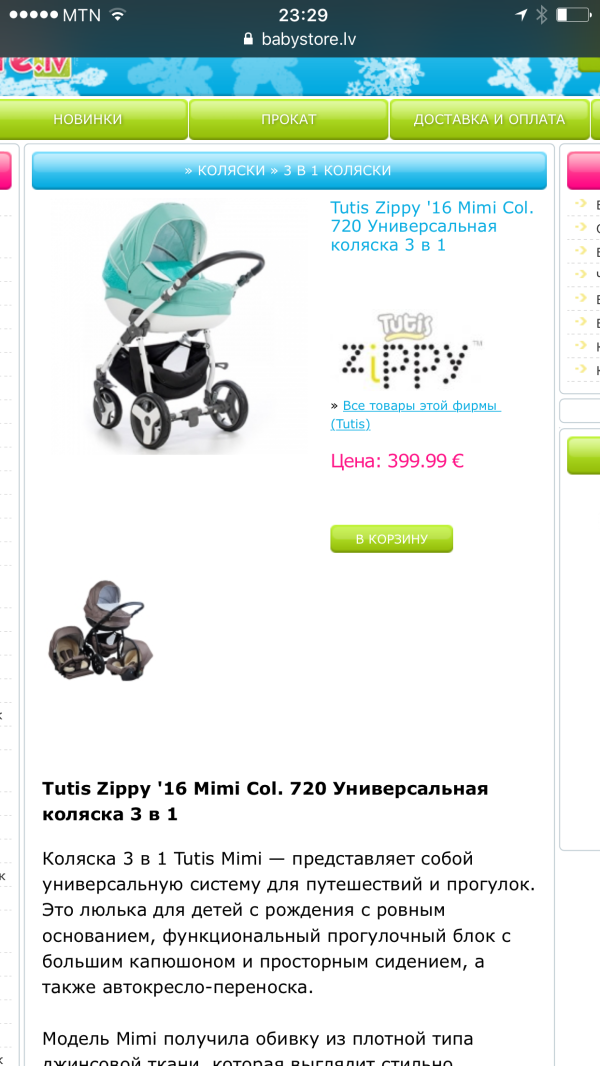Image resolution: width=600 pixels, height=1066 pixels.
Task: Go to 3 В 1 КОЛЯСКИ breadcrumb
Action: 337,171
